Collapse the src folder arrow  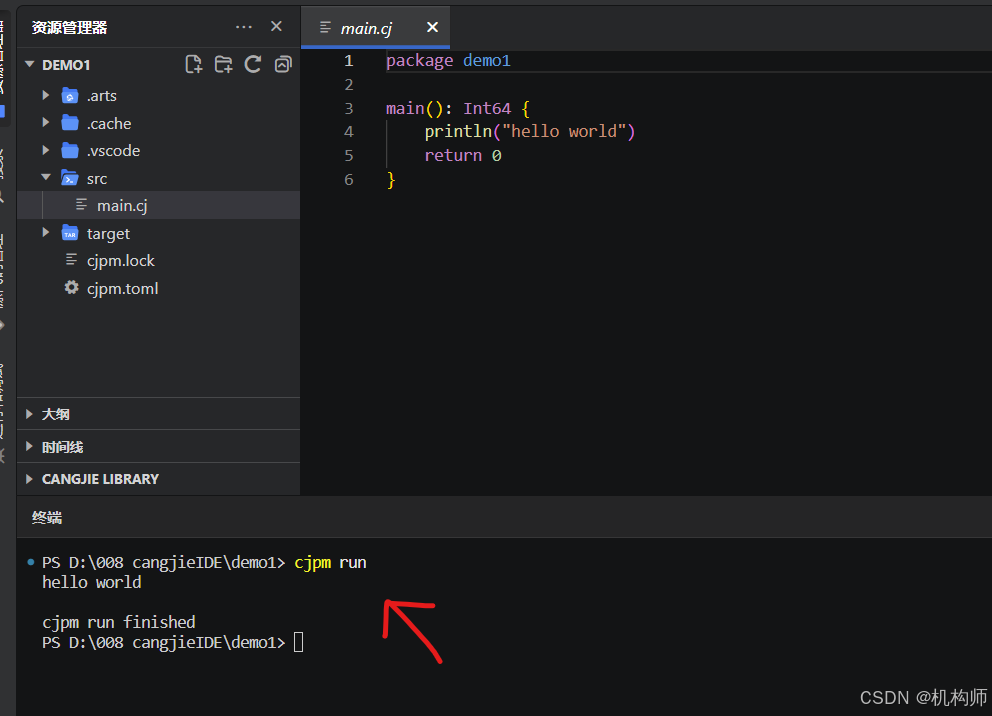tap(46, 178)
